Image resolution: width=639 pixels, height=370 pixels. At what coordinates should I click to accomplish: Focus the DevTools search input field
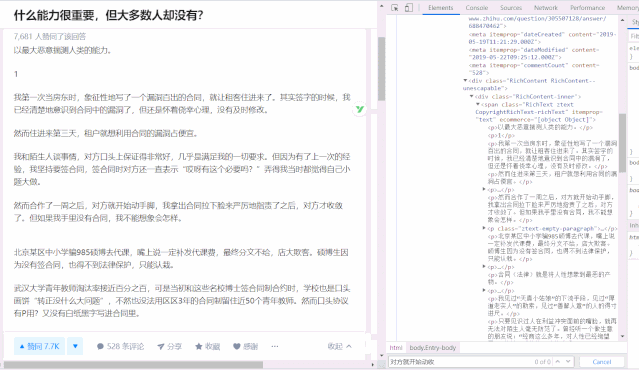(x=461, y=362)
